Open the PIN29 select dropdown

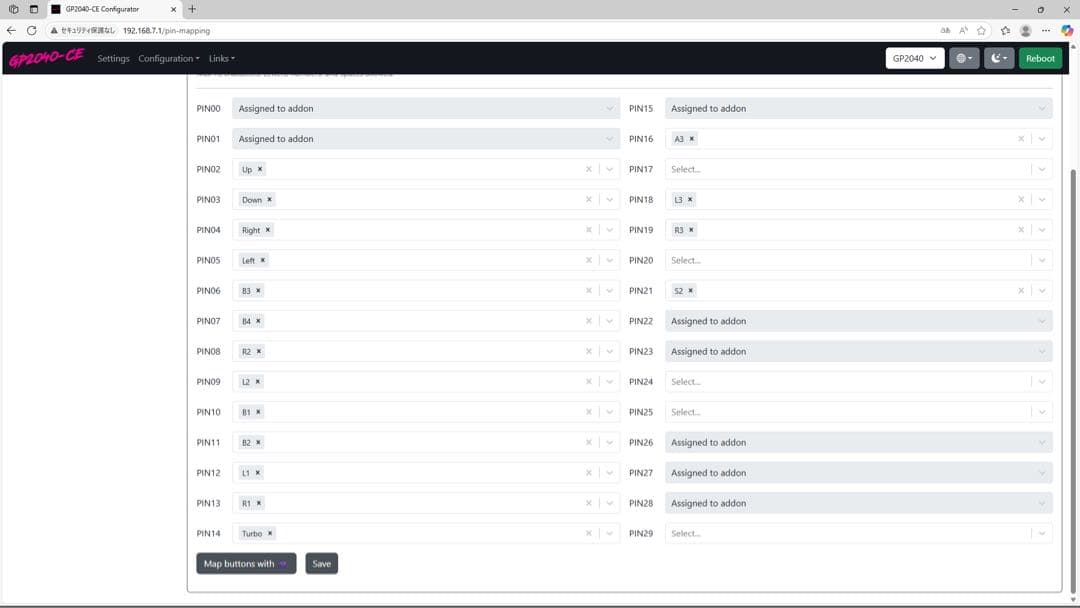click(x=1042, y=534)
